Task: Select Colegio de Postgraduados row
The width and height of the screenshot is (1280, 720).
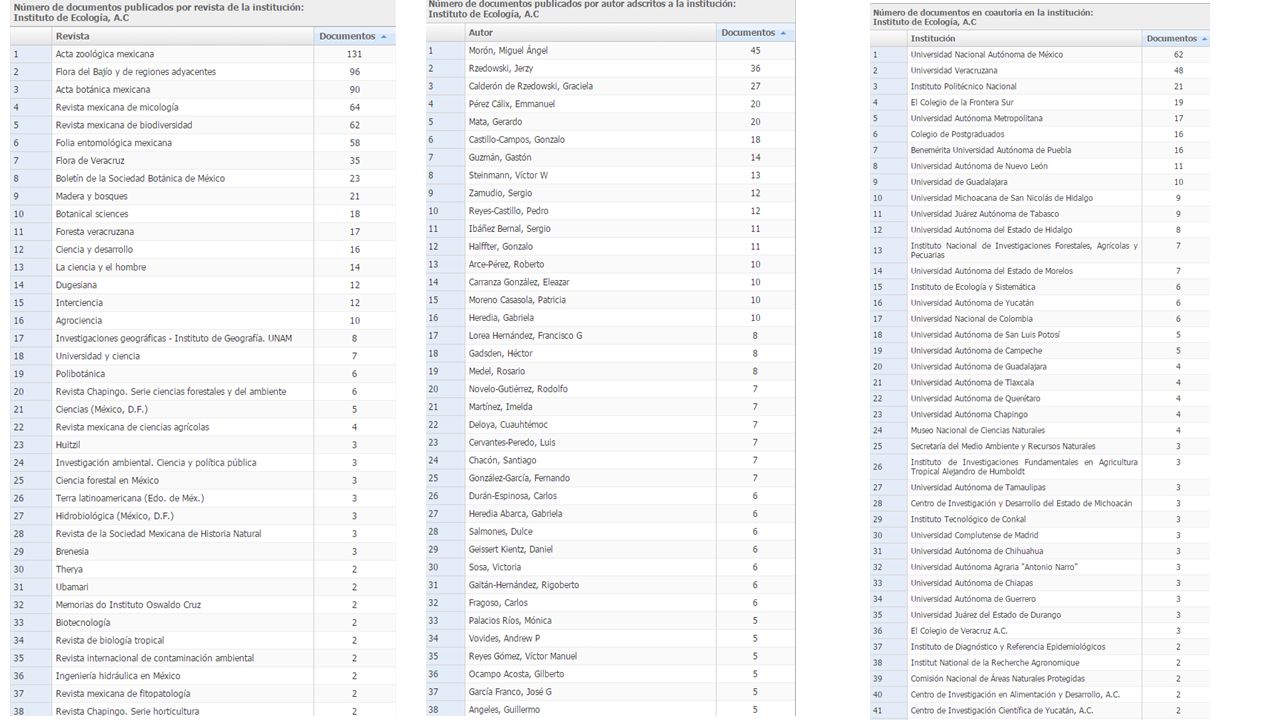Action: click(x=1040, y=135)
